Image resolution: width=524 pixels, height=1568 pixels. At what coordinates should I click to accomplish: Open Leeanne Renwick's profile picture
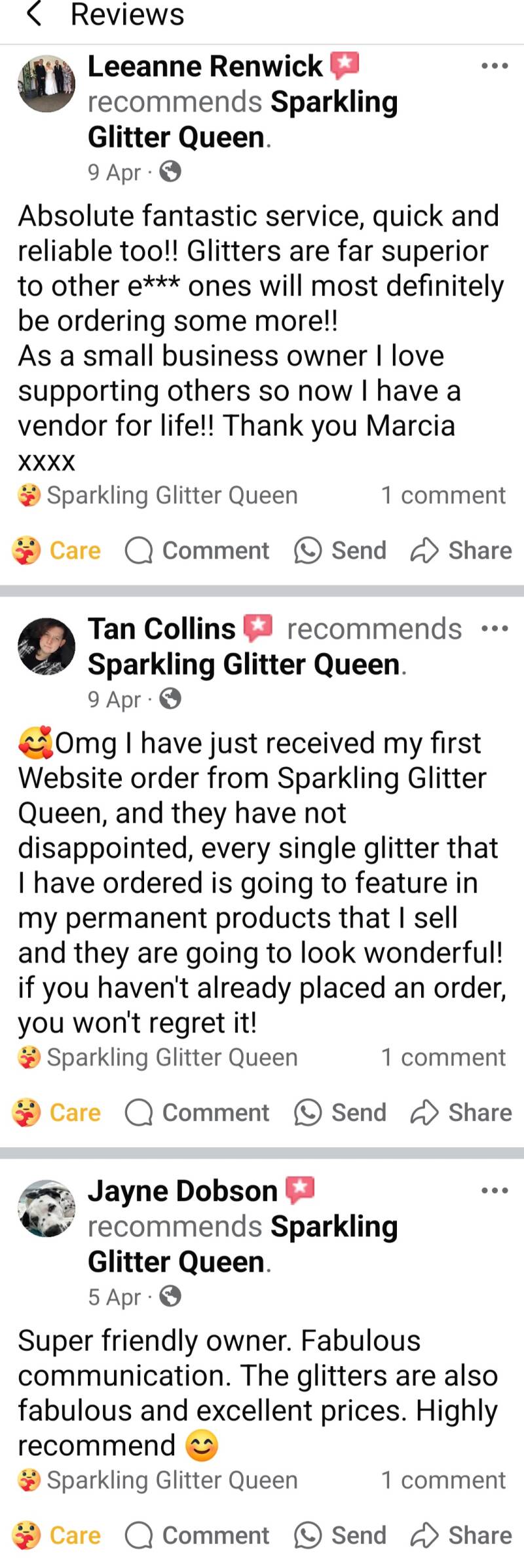point(47,84)
